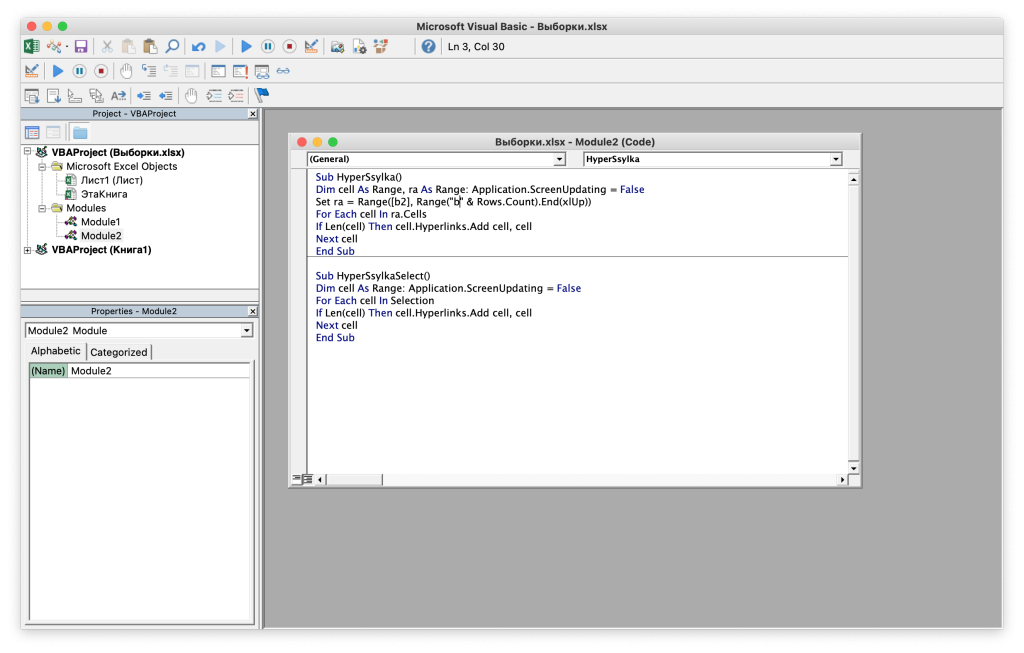Click the Uncomment Block icon

point(236,95)
